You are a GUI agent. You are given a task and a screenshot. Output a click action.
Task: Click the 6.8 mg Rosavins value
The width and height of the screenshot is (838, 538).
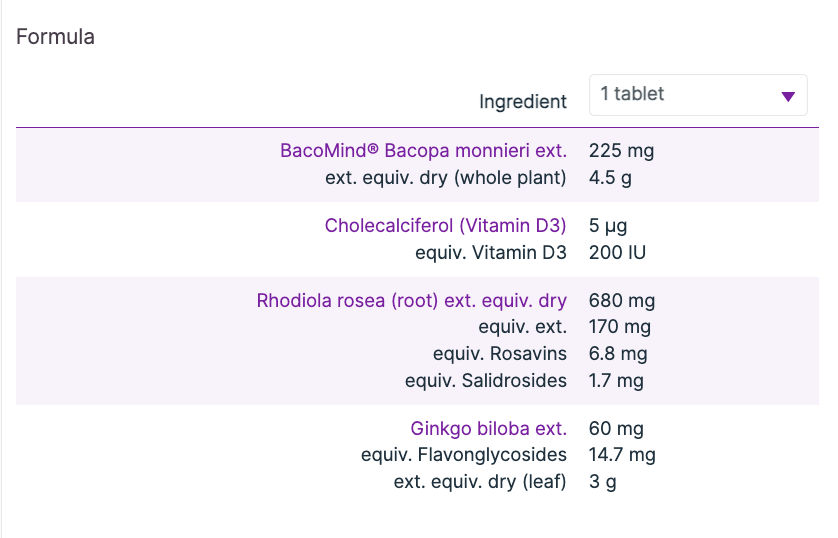[x=618, y=354]
